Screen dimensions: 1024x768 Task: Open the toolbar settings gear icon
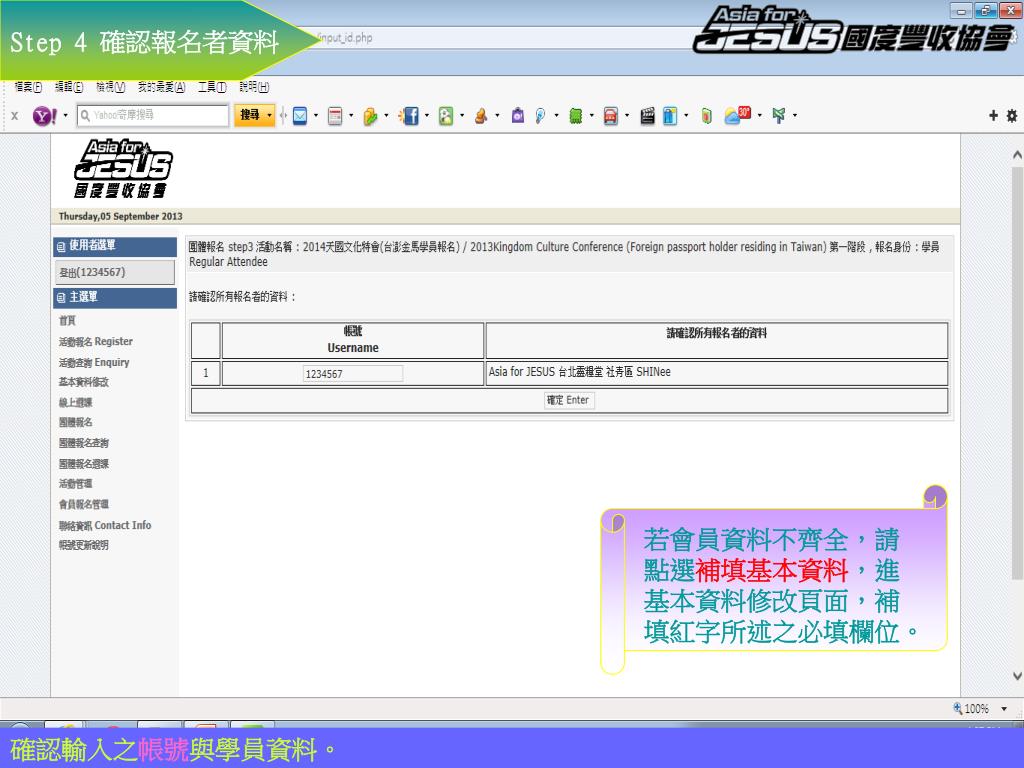point(1012,116)
